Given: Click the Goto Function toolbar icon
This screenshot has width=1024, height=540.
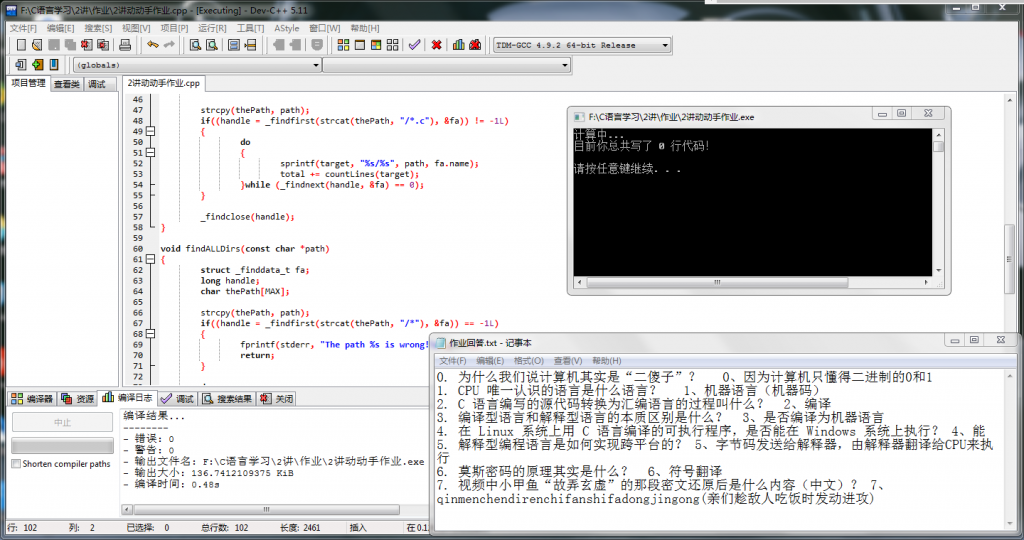Looking at the screenshot, I should coord(234,45).
